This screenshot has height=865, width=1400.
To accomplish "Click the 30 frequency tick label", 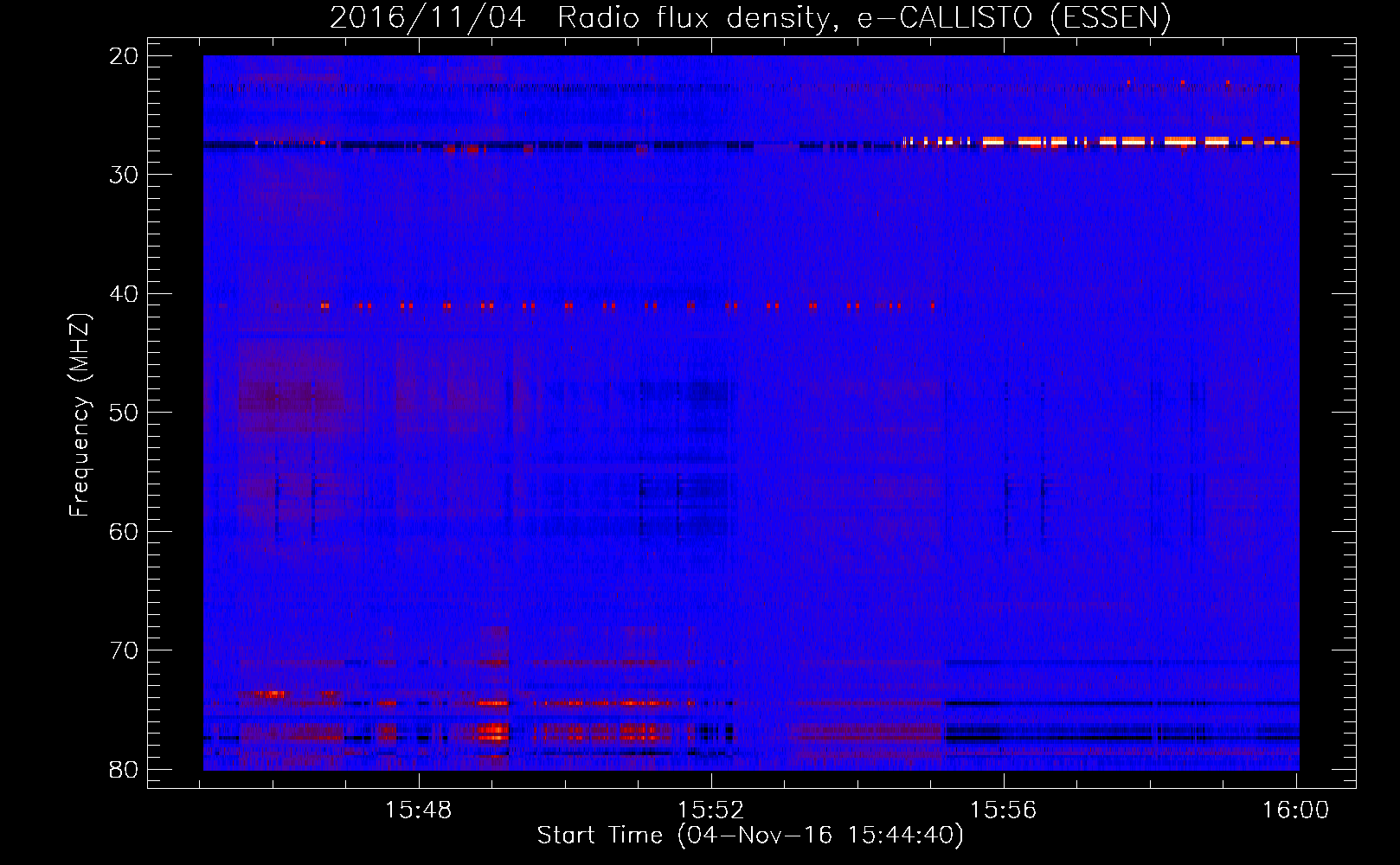I will 125,175.
